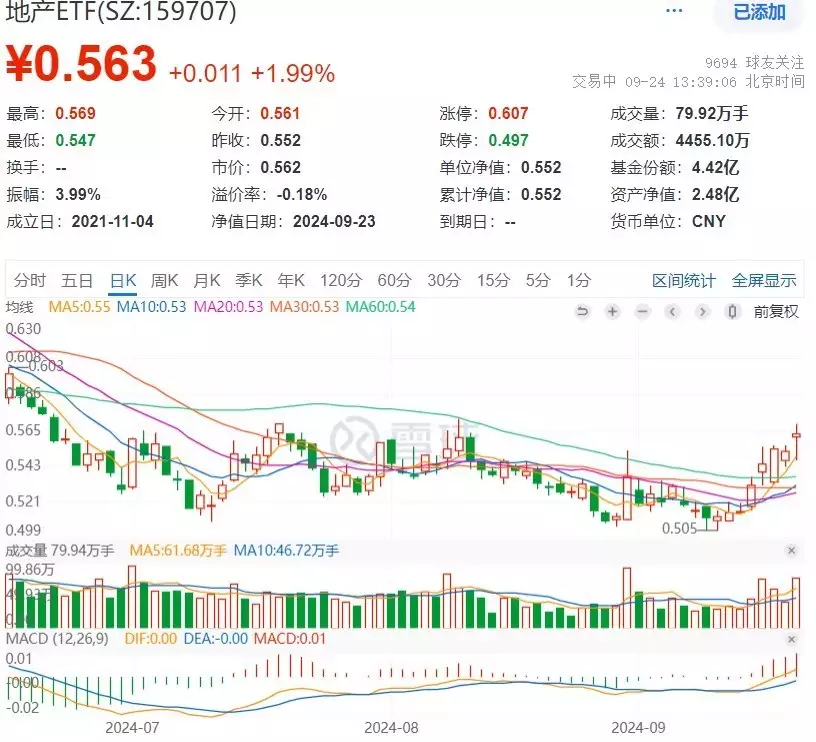
Task: Select the 月K chart tab
Action: click(207, 280)
